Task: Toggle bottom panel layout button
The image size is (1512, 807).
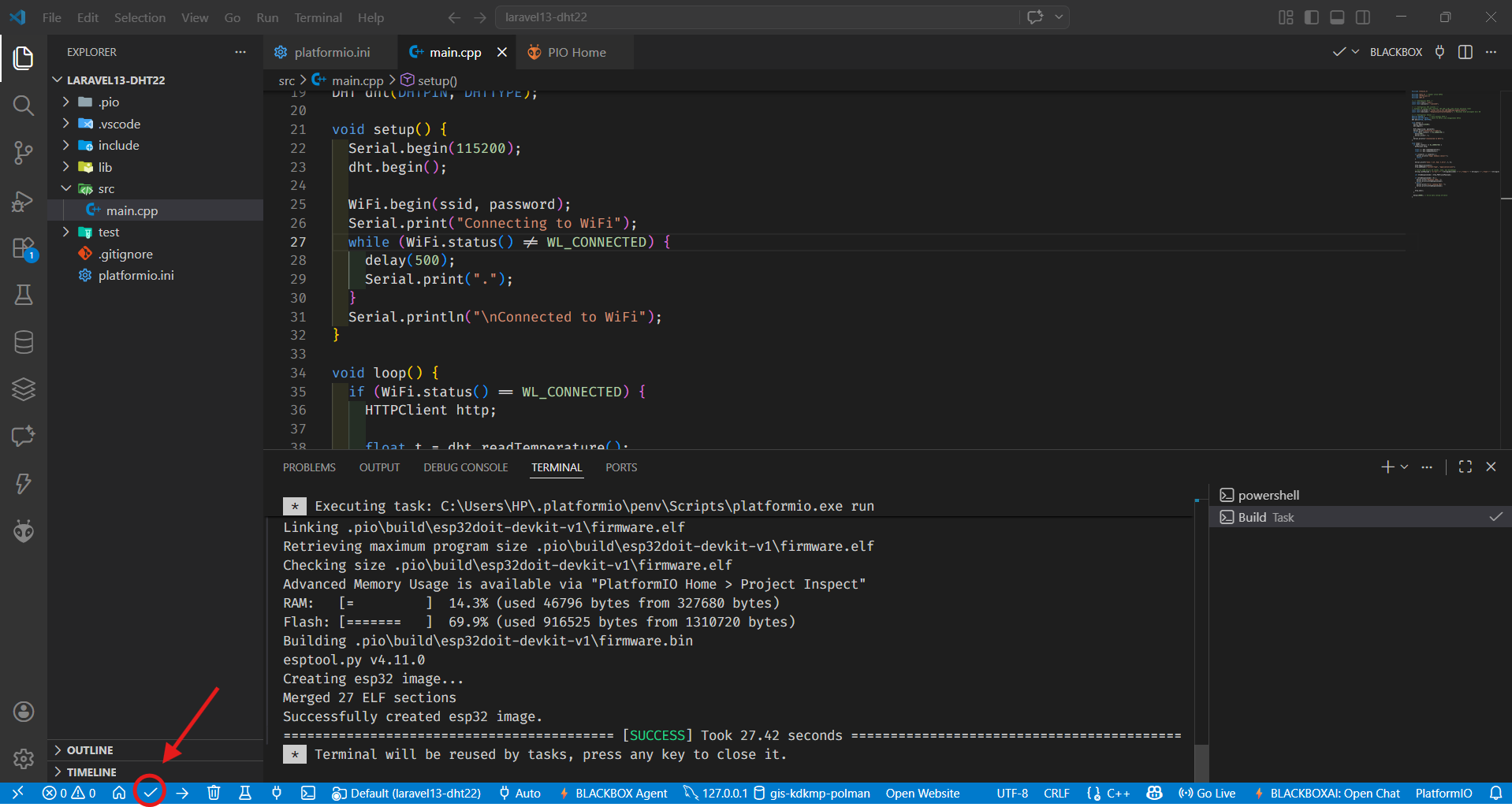Action: tap(1337, 17)
